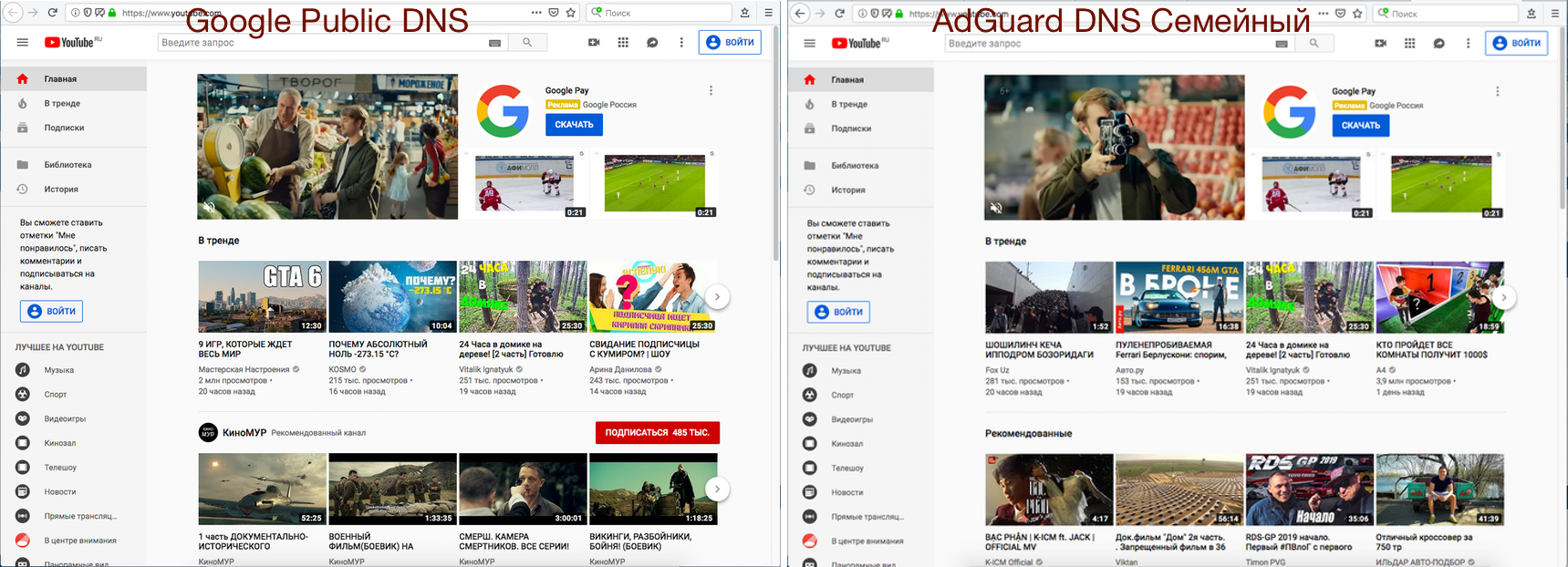Open Google Pay ad options menu in right window
This screenshot has width=1568, height=567.
click(1497, 91)
